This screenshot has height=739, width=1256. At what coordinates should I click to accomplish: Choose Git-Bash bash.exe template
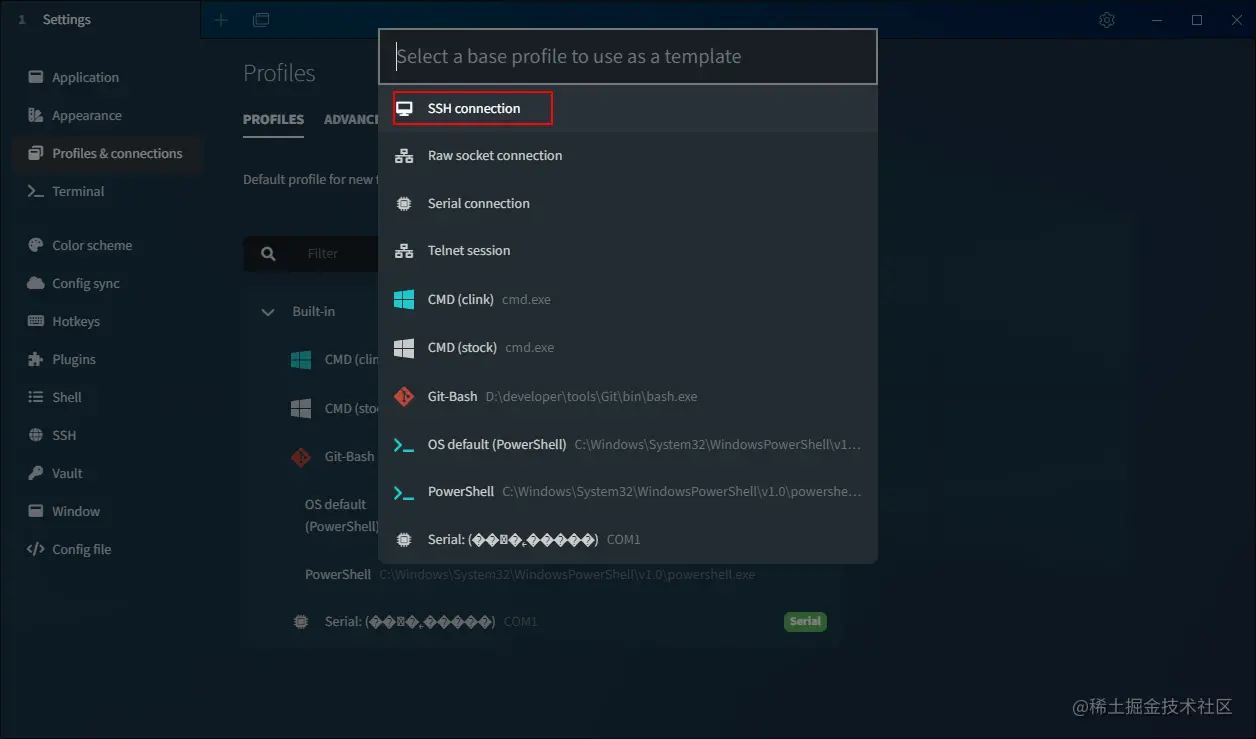pos(628,396)
